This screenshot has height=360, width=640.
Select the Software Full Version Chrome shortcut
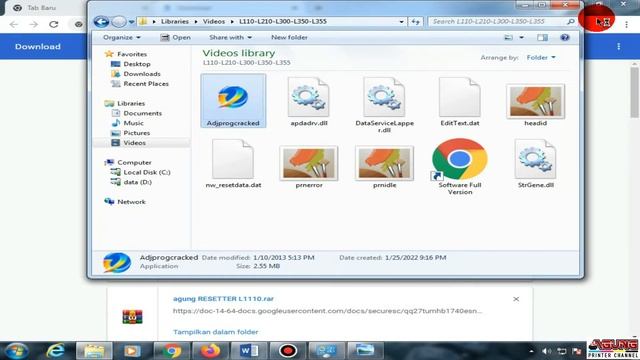point(460,167)
